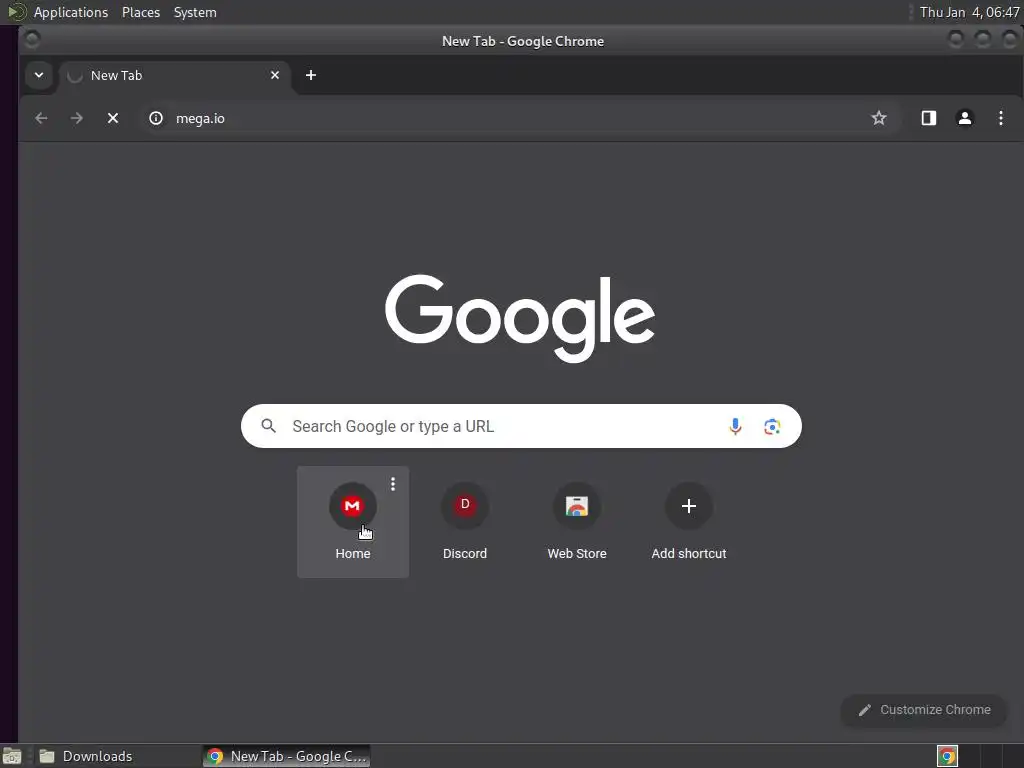This screenshot has width=1024, height=768.
Task: View site information for mega.io
Action: click(155, 118)
